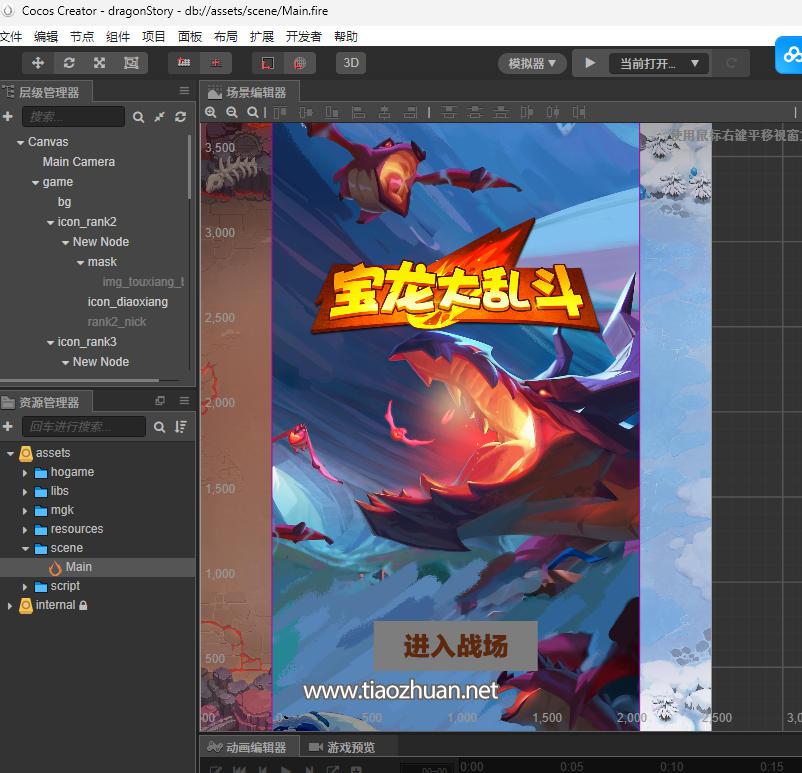Click the 进入战场 button in scene
Screen dimensions: 802x773
point(455,646)
